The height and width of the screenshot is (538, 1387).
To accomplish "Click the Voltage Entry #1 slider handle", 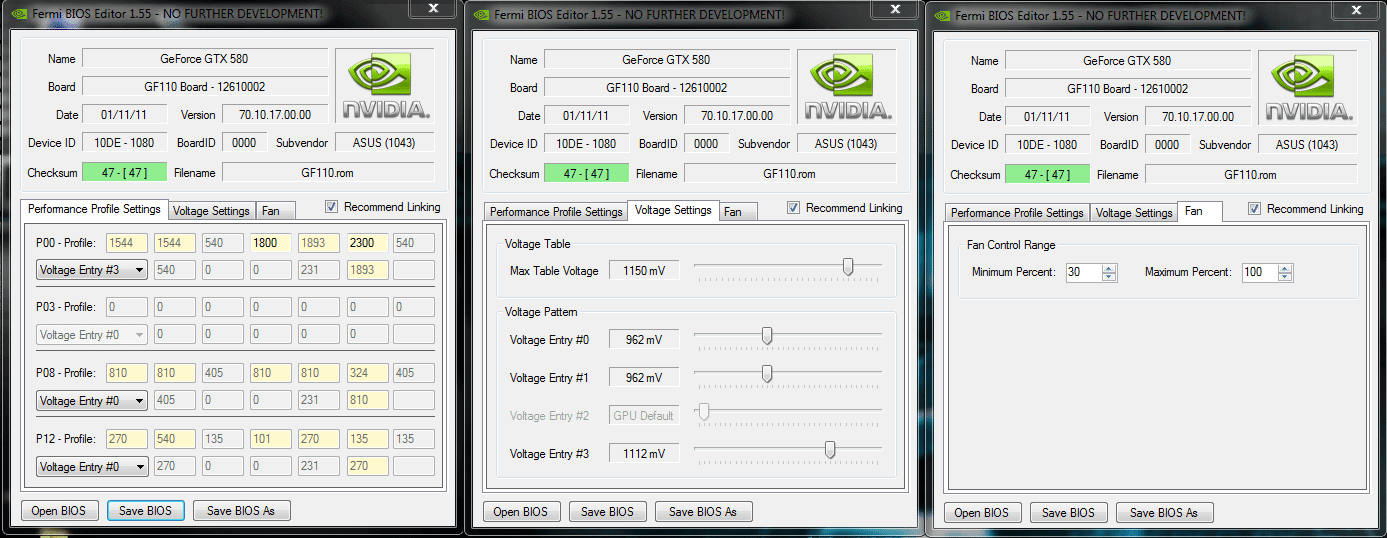I will [767, 374].
